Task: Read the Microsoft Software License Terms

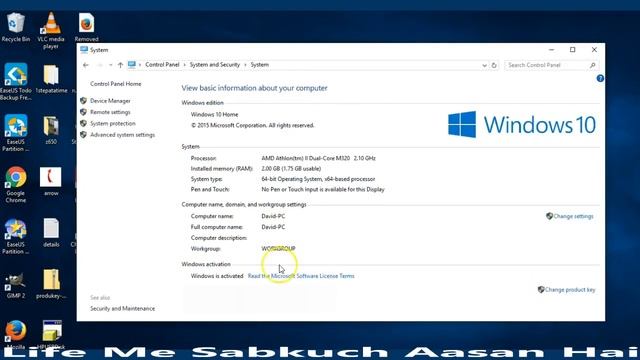Action: point(301,276)
